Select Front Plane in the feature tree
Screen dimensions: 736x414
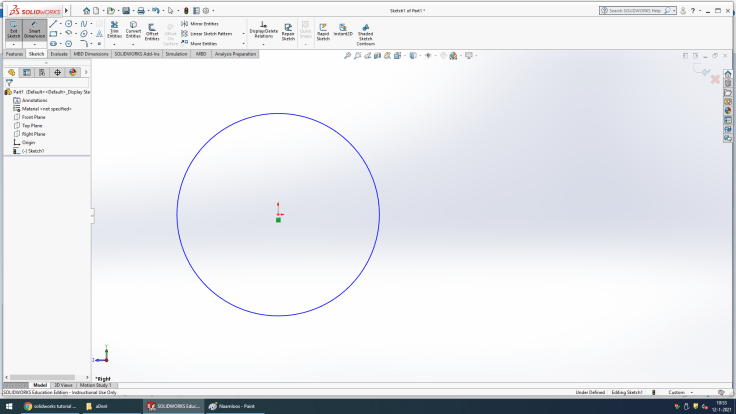click(33, 117)
